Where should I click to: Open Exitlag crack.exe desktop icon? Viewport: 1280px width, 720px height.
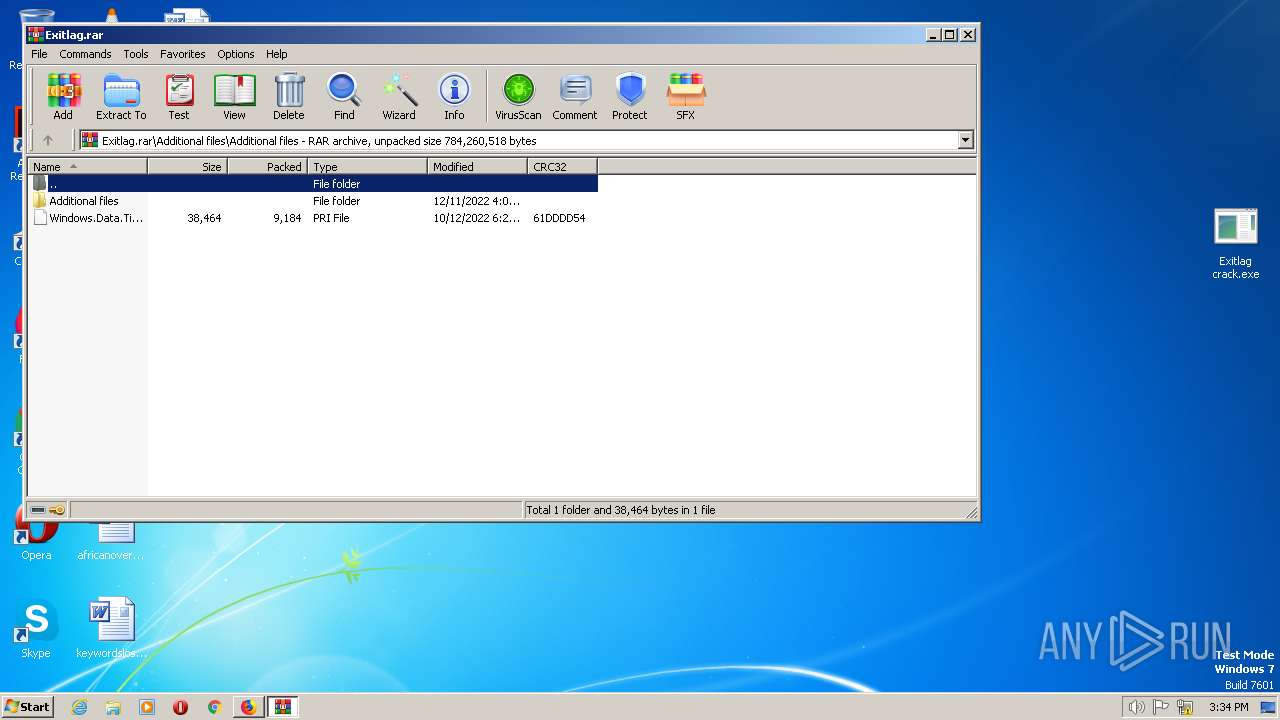[1236, 243]
